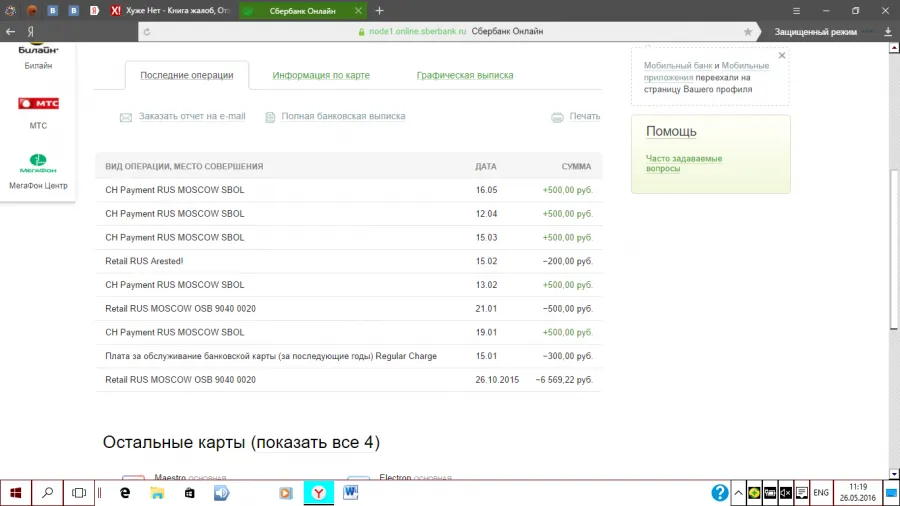Select the first VK pinned tab
This screenshot has width=900, height=506.
(x=53, y=10)
